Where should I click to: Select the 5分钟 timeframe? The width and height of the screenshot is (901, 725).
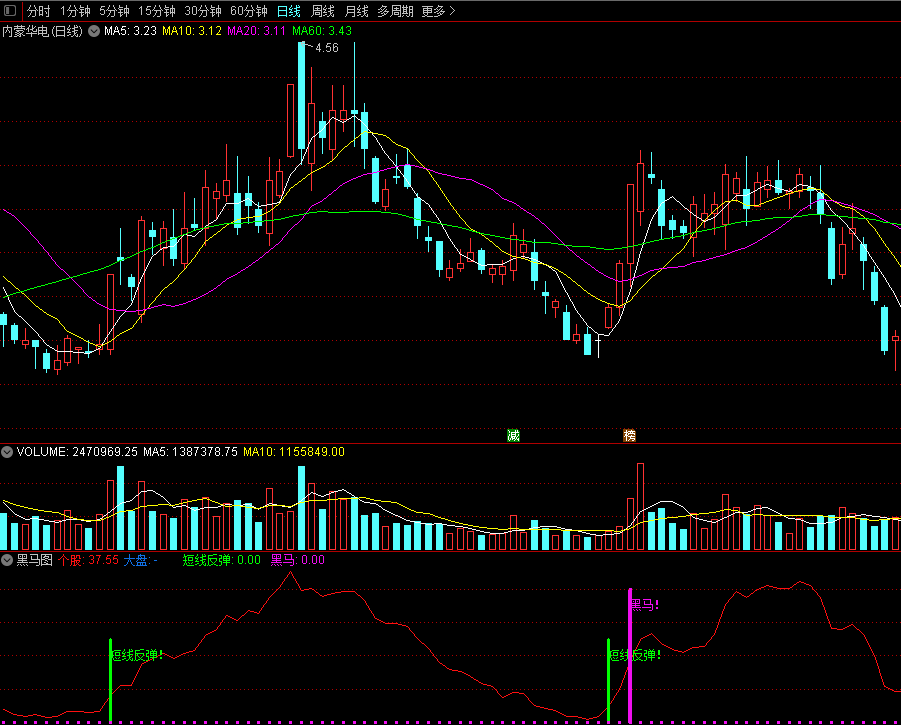coord(114,11)
